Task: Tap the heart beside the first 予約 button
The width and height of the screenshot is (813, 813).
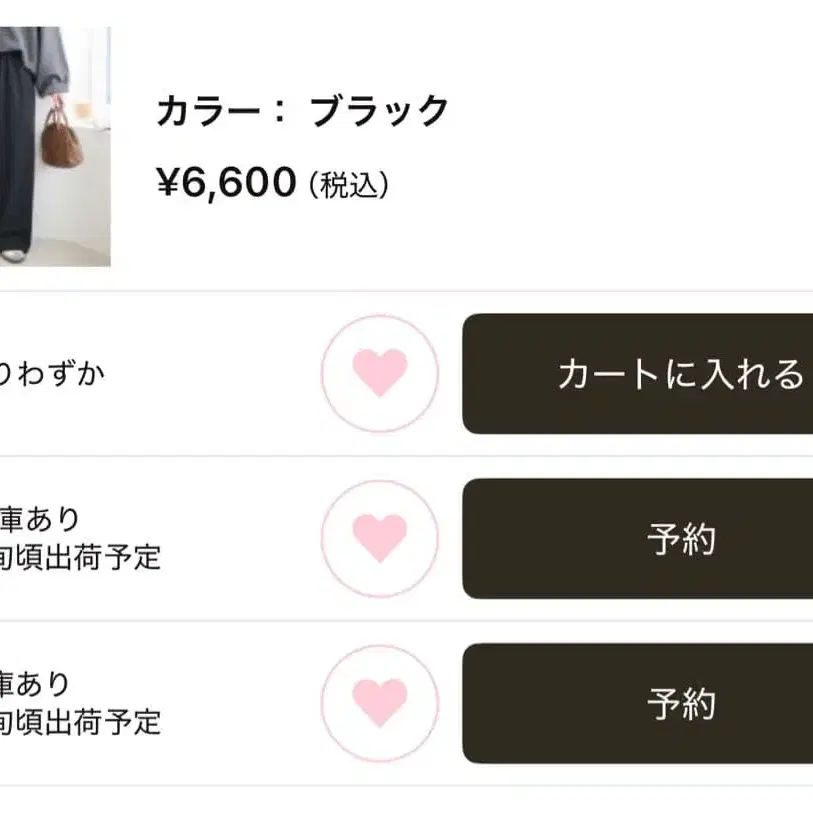Action: (x=379, y=539)
